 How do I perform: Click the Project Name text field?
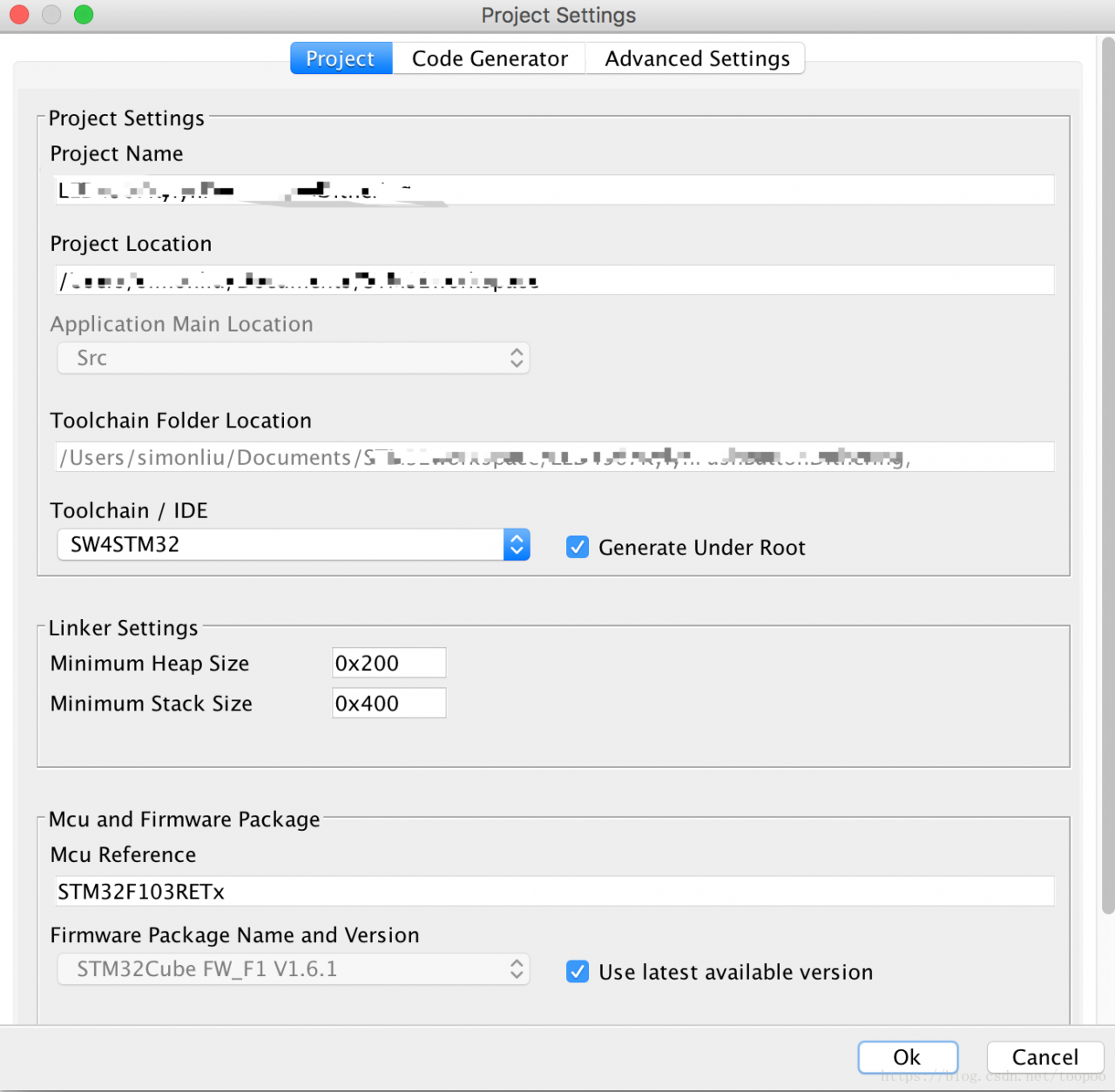click(555, 190)
